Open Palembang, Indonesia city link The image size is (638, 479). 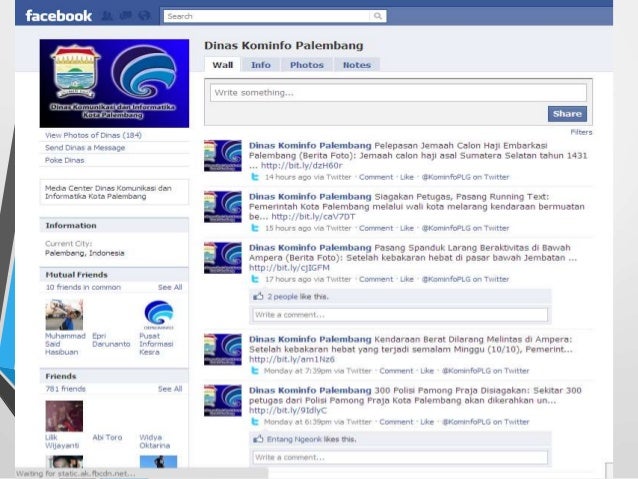click(85, 253)
